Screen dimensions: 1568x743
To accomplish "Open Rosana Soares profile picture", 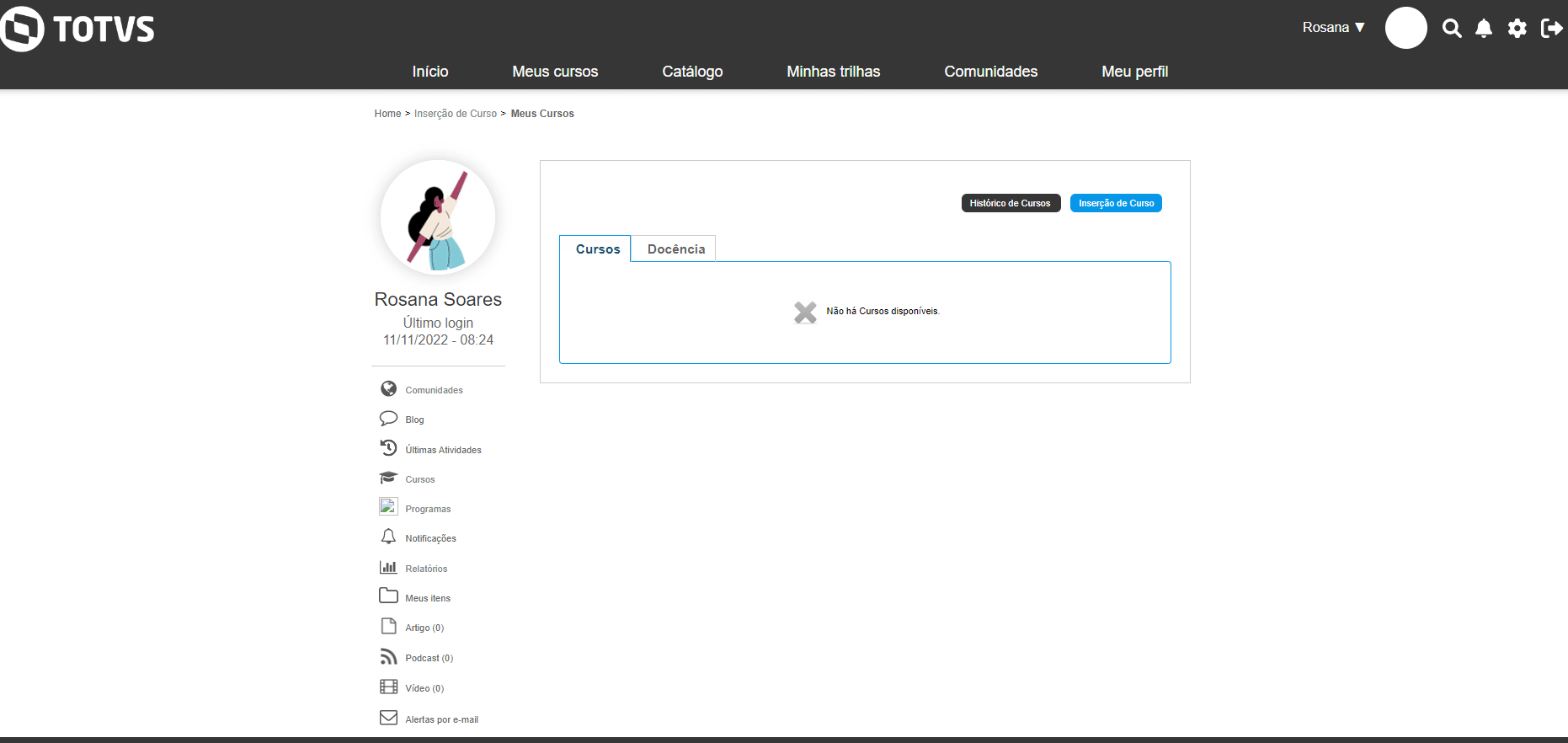I will point(438,217).
